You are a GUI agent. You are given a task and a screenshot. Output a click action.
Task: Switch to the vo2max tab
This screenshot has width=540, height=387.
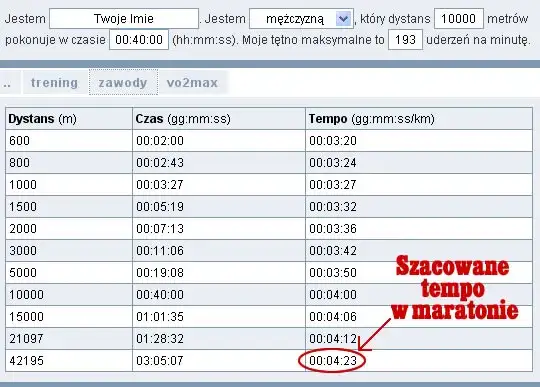click(192, 83)
